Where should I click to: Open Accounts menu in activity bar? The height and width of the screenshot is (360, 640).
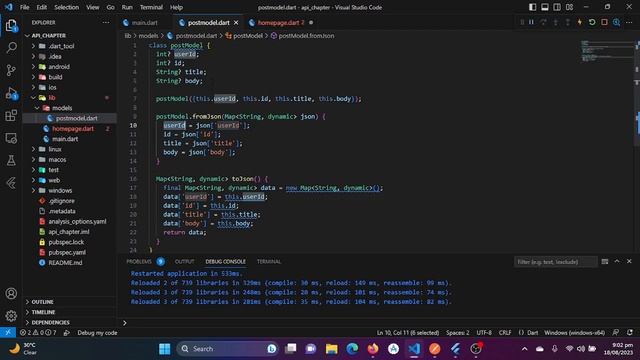(x=11, y=293)
